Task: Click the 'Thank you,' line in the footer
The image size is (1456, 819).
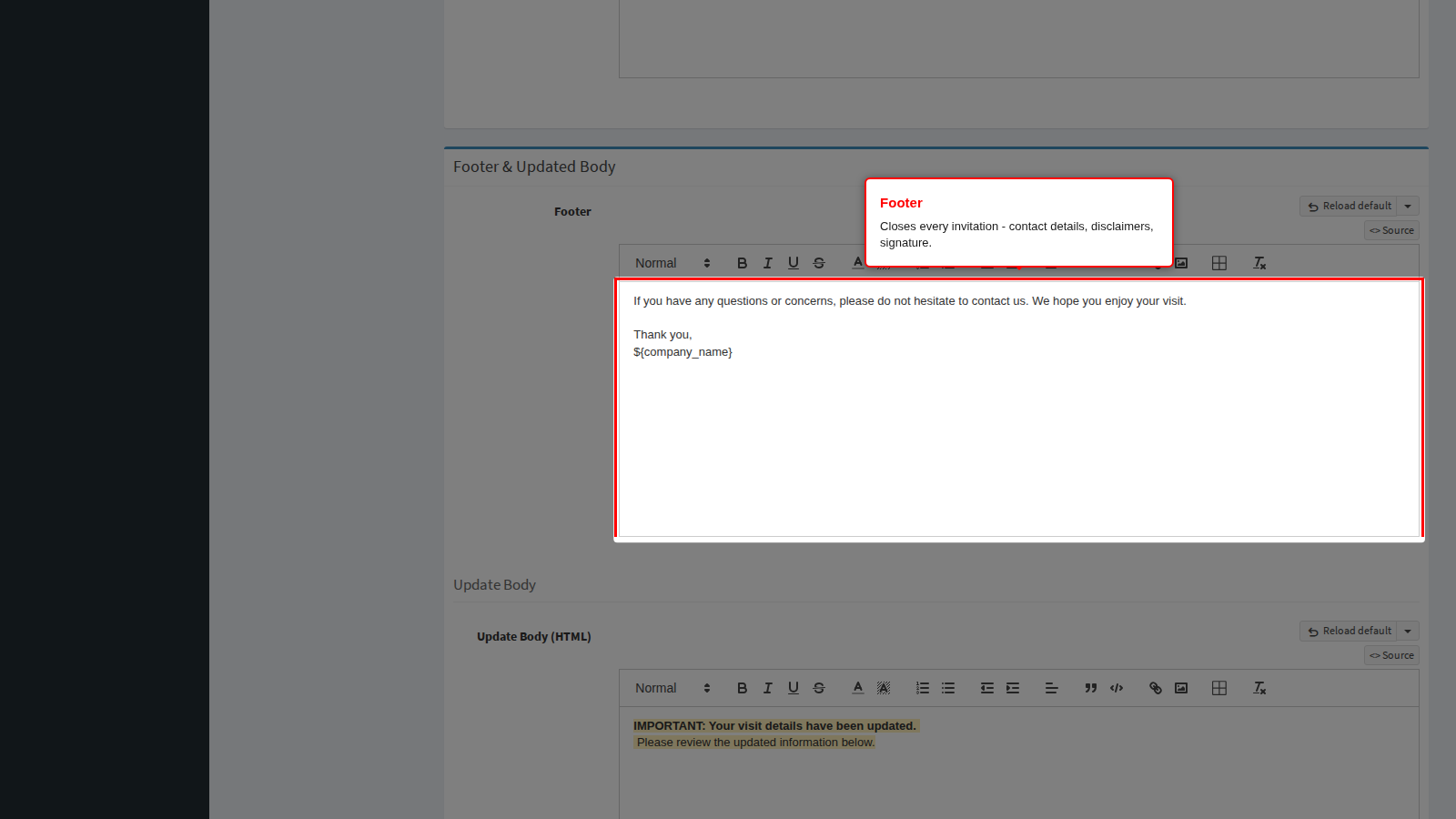Action: (x=662, y=335)
